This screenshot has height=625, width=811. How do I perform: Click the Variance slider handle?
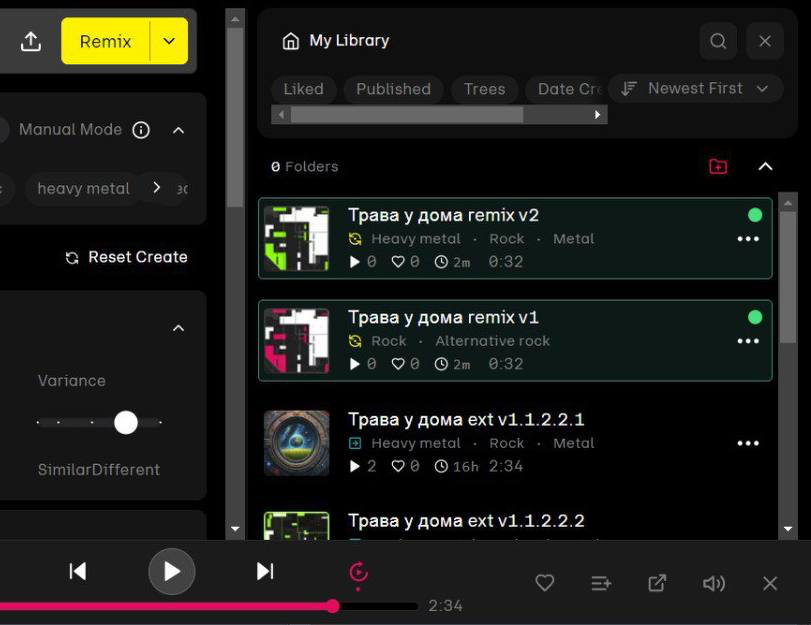click(x=126, y=423)
